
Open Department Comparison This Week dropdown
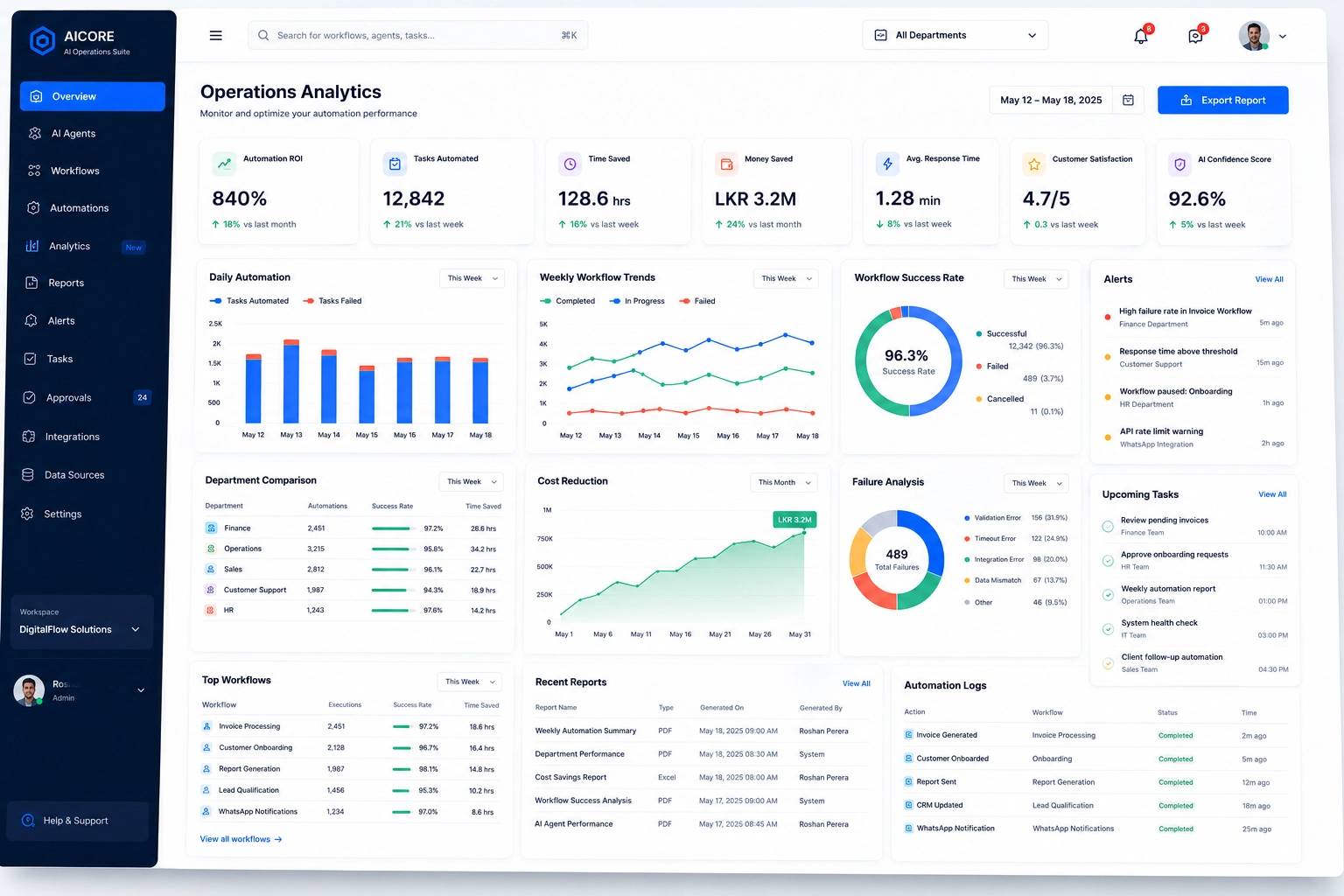(x=471, y=481)
